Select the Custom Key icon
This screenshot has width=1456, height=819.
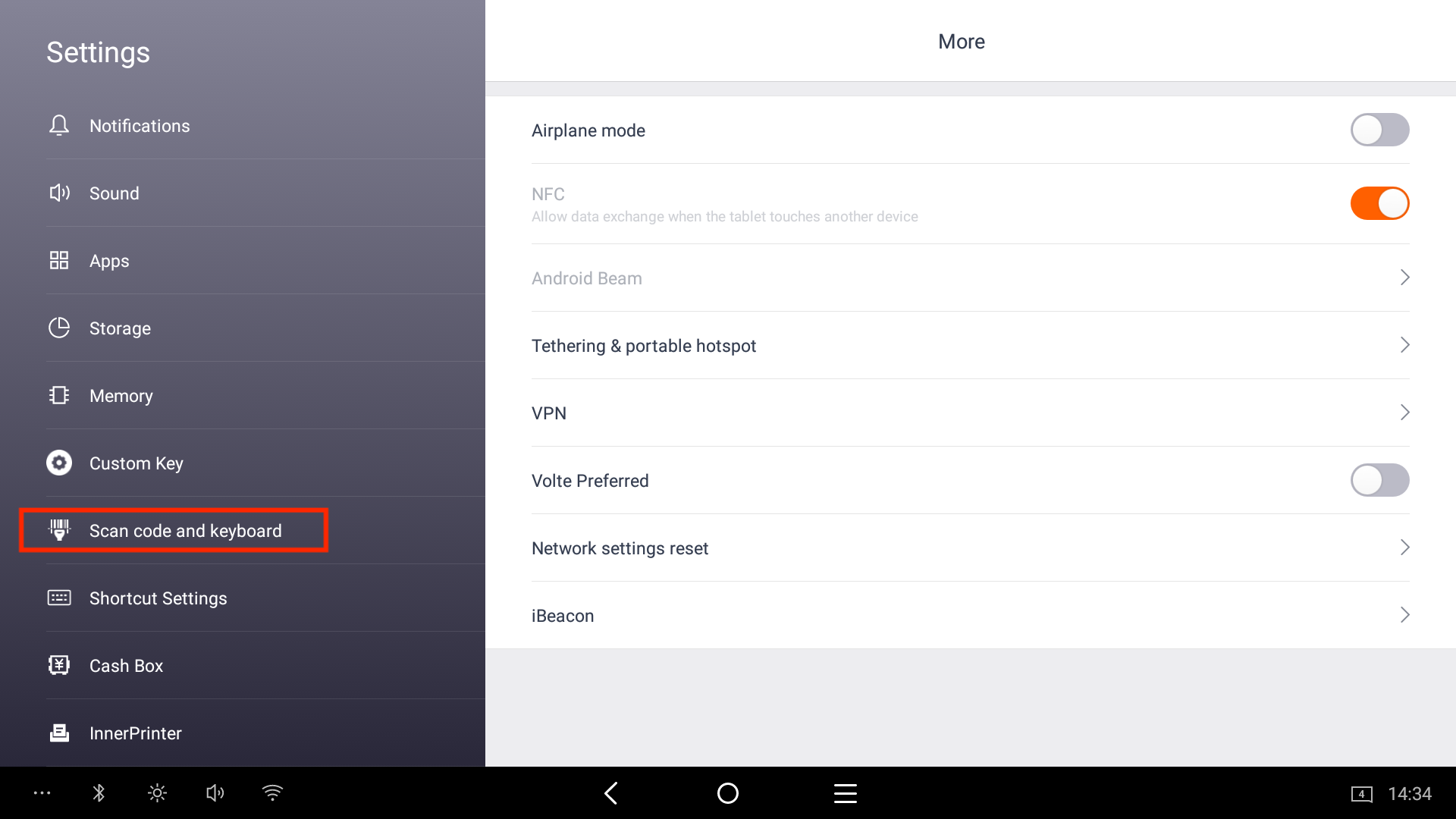pyautogui.click(x=59, y=463)
